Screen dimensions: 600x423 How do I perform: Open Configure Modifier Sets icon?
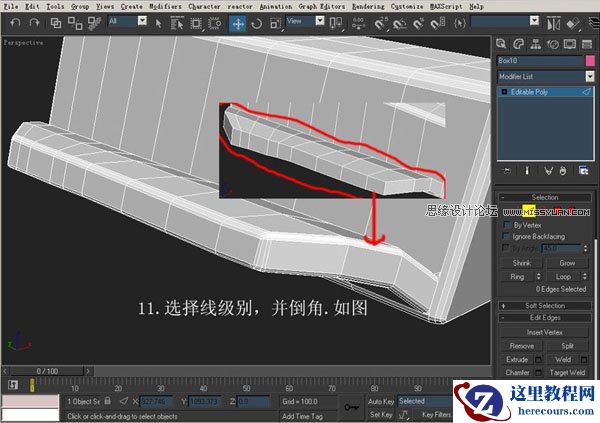coord(583,171)
